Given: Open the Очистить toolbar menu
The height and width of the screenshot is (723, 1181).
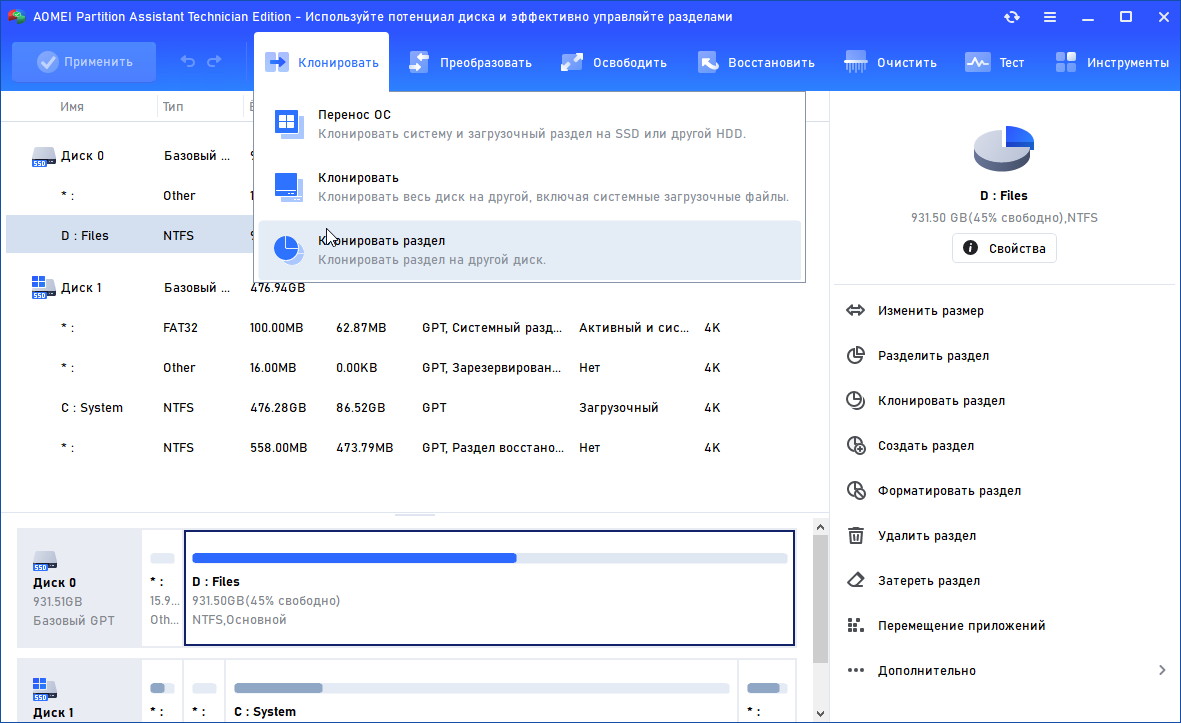Looking at the screenshot, I should [x=890, y=63].
